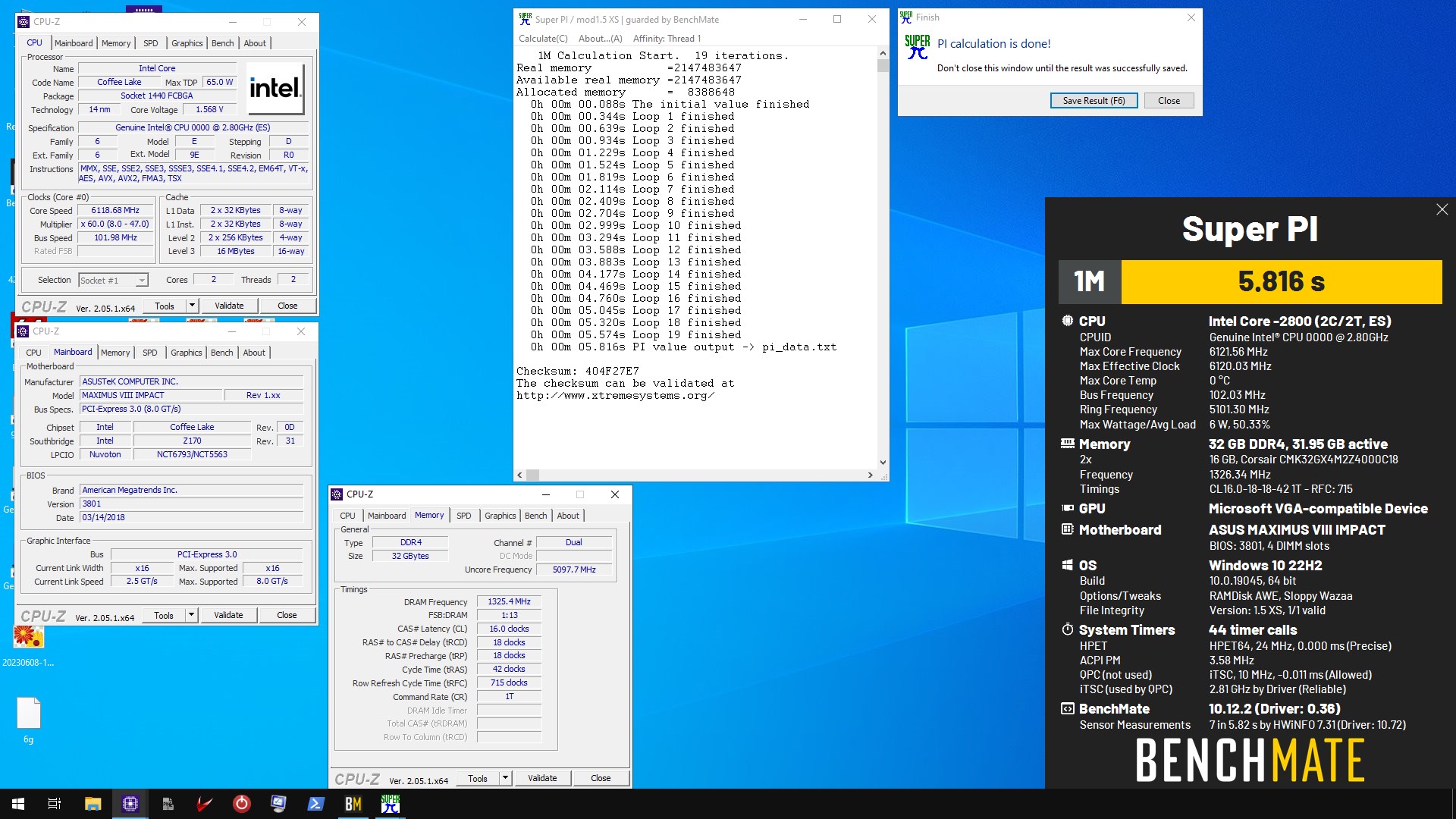Click Validate in Memory CPU-Z window
The width and height of the screenshot is (1456, 819).
click(542, 778)
